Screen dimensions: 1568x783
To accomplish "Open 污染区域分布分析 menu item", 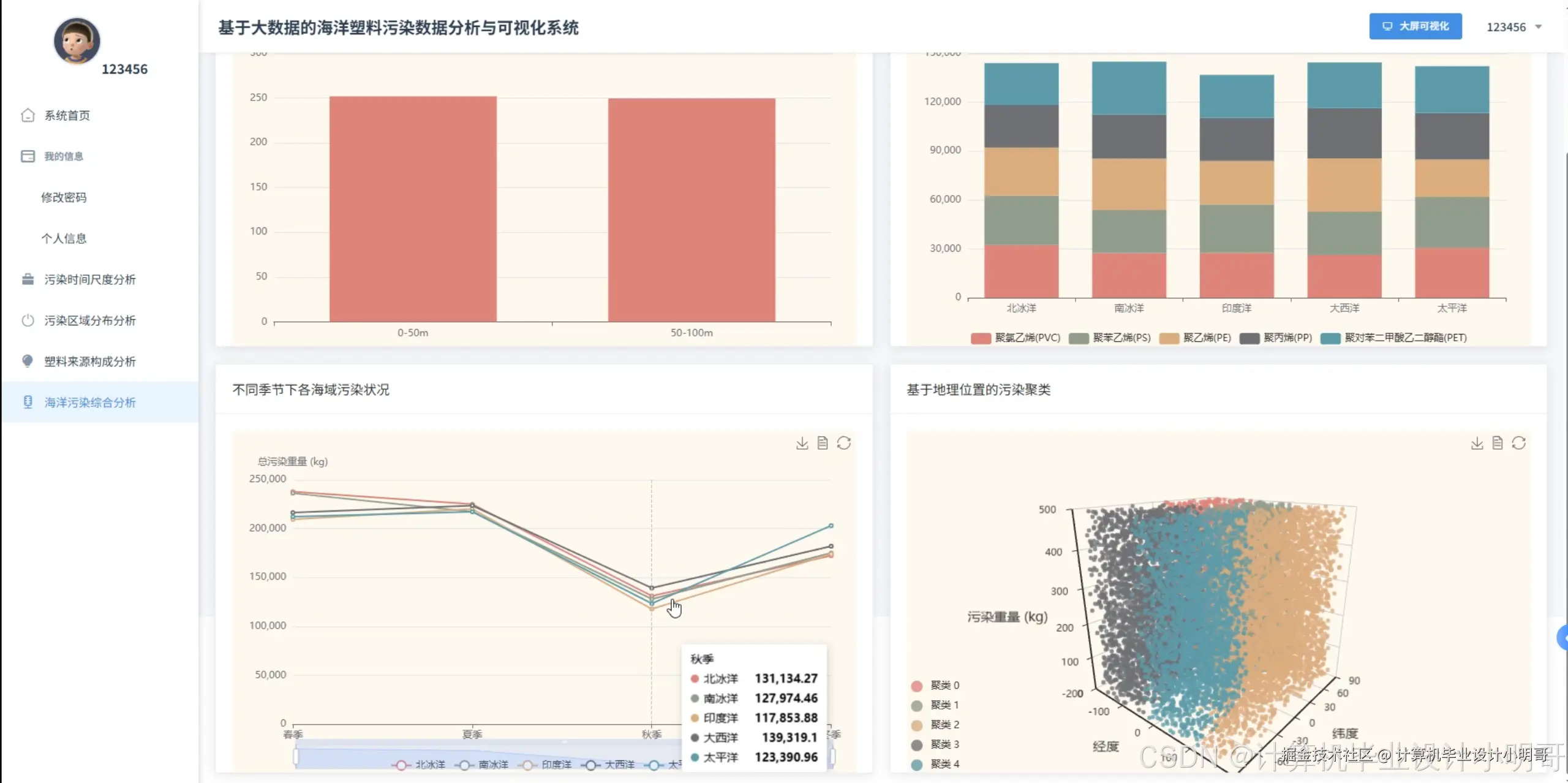I will pos(89,320).
